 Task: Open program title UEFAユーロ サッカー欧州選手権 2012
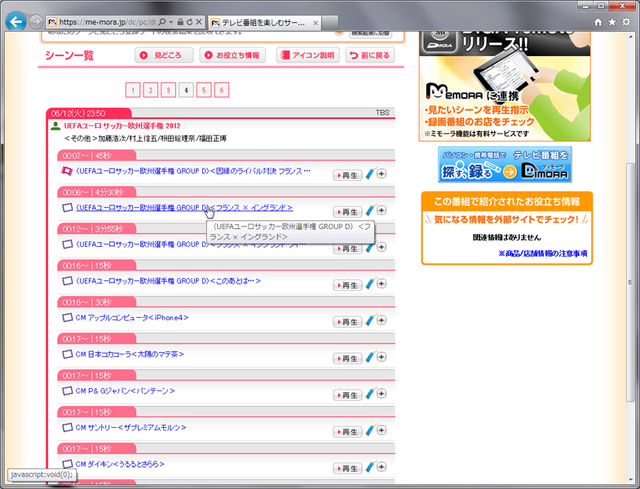(x=122, y=126)
